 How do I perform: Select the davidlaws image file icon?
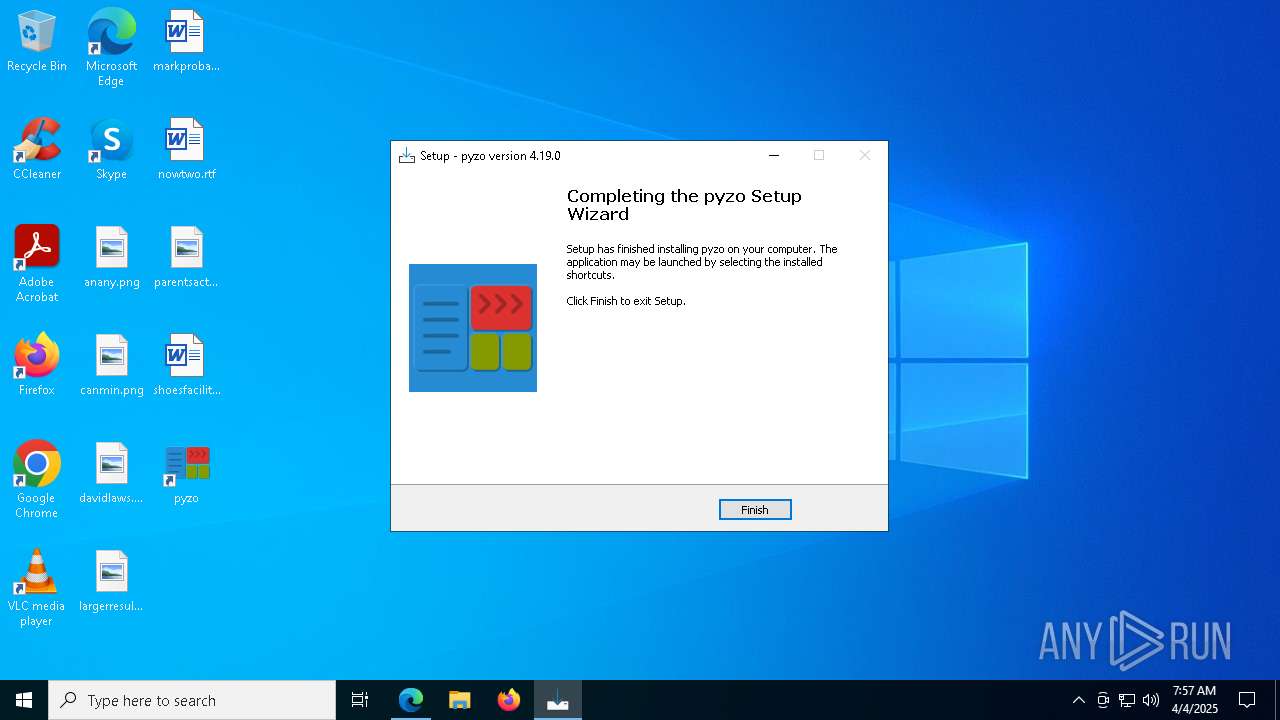point(111,473)
